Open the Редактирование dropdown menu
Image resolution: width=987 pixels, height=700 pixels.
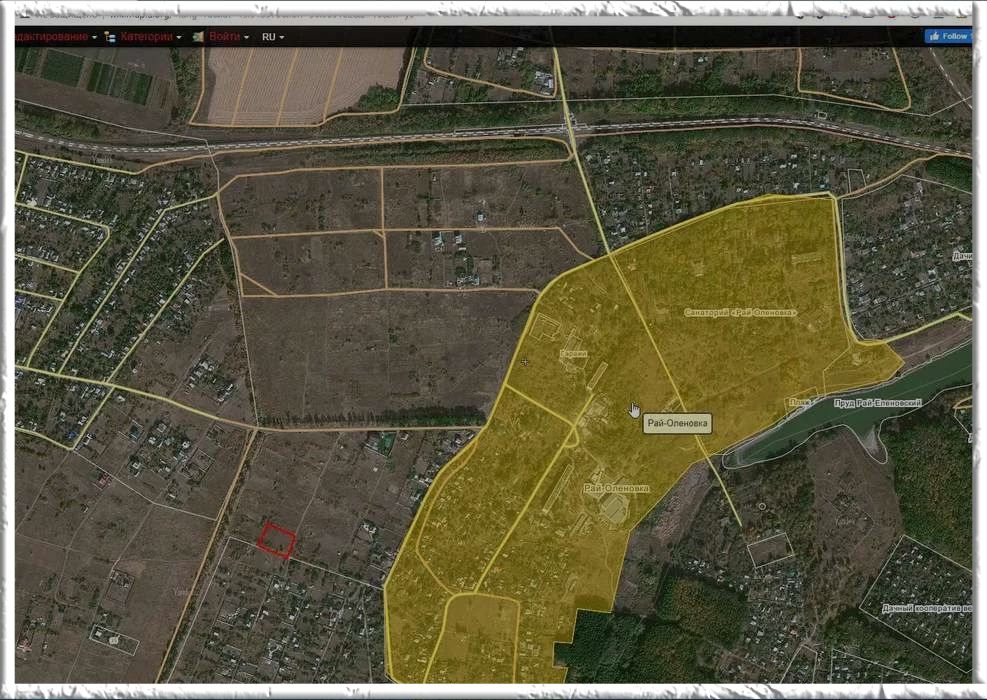(x=53, y=37)
